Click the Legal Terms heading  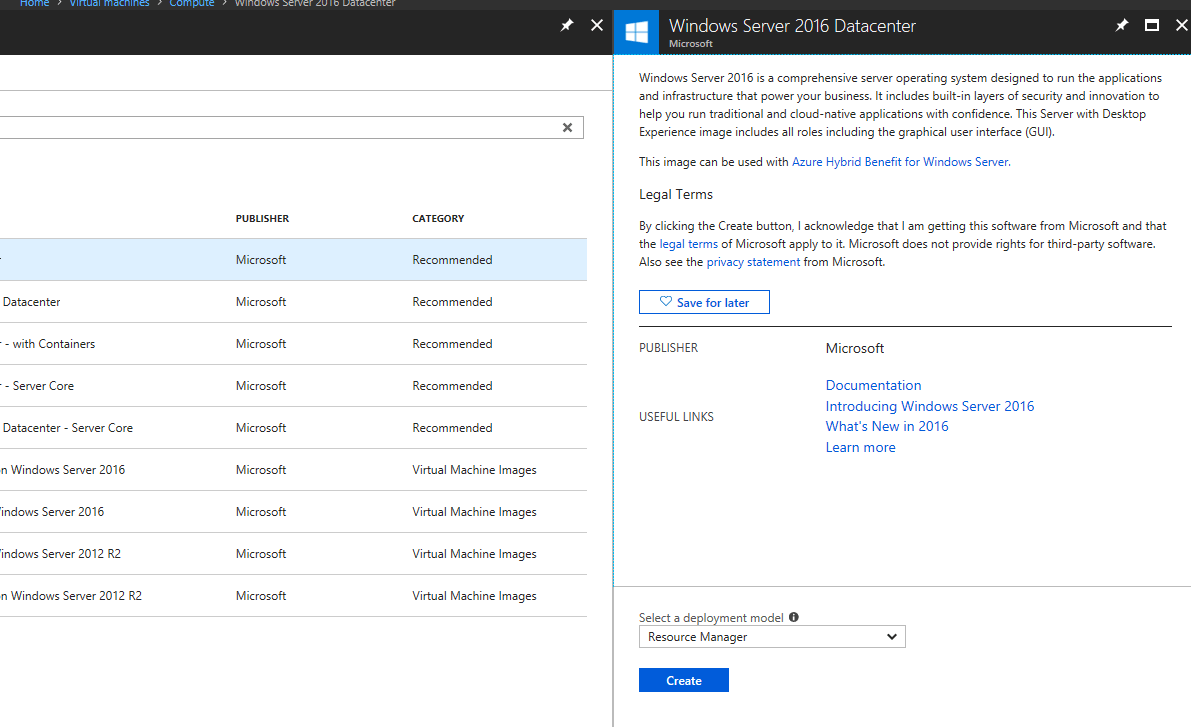coord(676,194)
